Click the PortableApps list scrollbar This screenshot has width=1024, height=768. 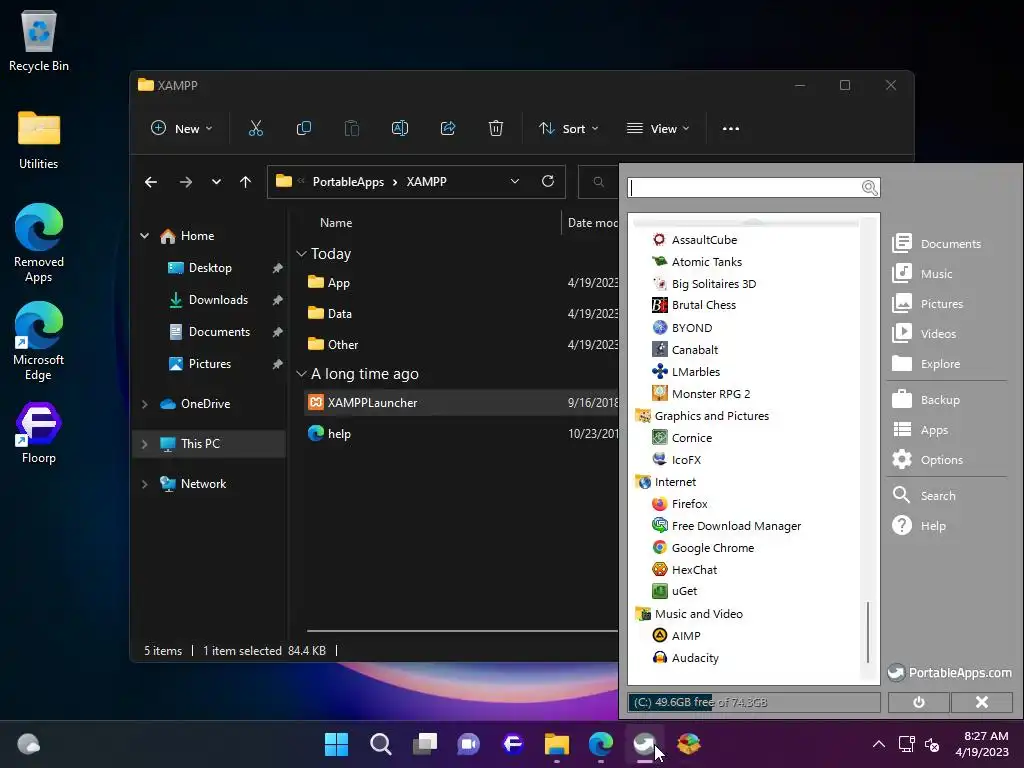(868, 632)
